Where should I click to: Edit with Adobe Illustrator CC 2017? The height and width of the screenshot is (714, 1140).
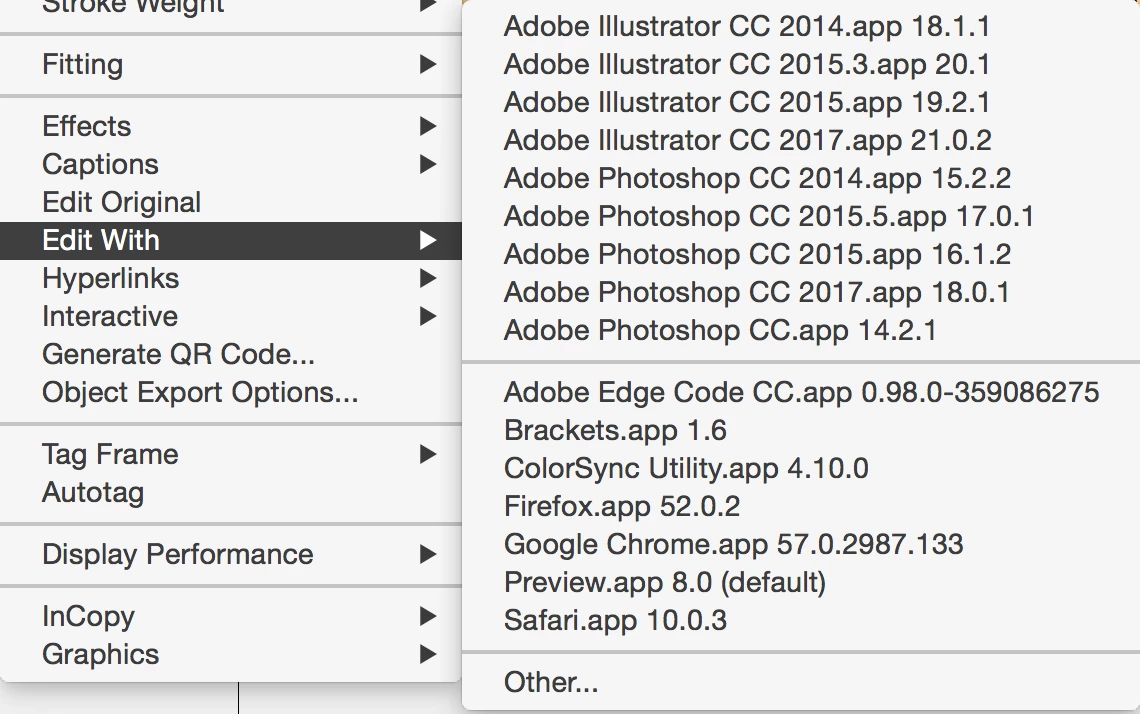coord(748,140)
